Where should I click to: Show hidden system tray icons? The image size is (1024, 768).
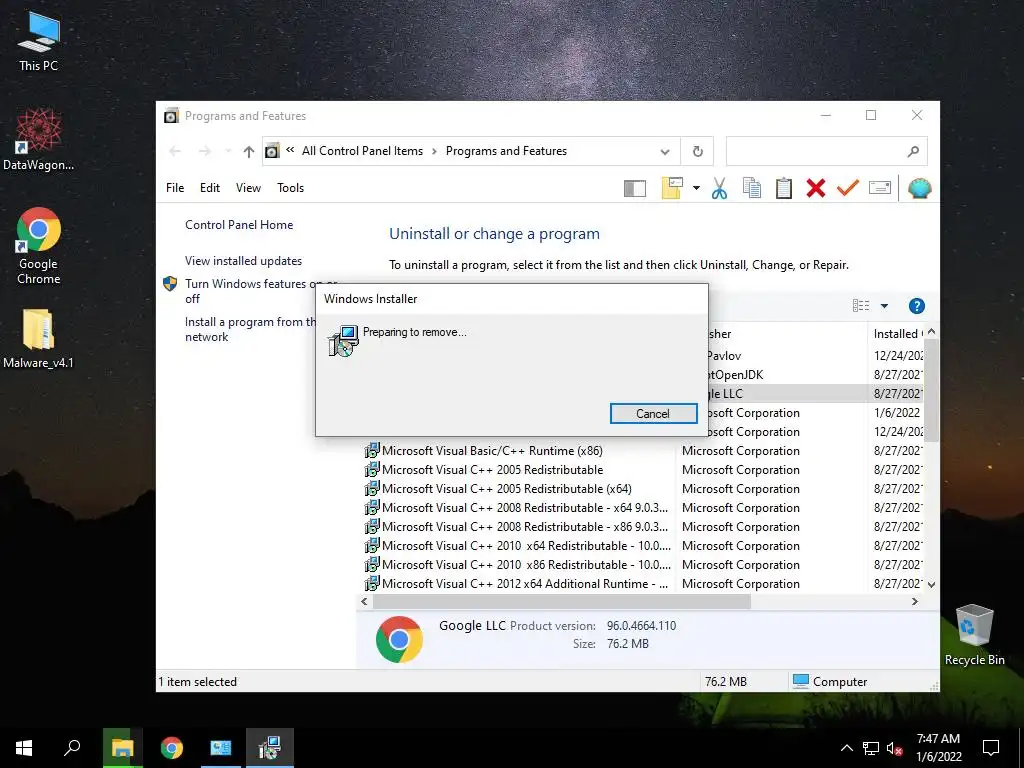pos(846,748)
